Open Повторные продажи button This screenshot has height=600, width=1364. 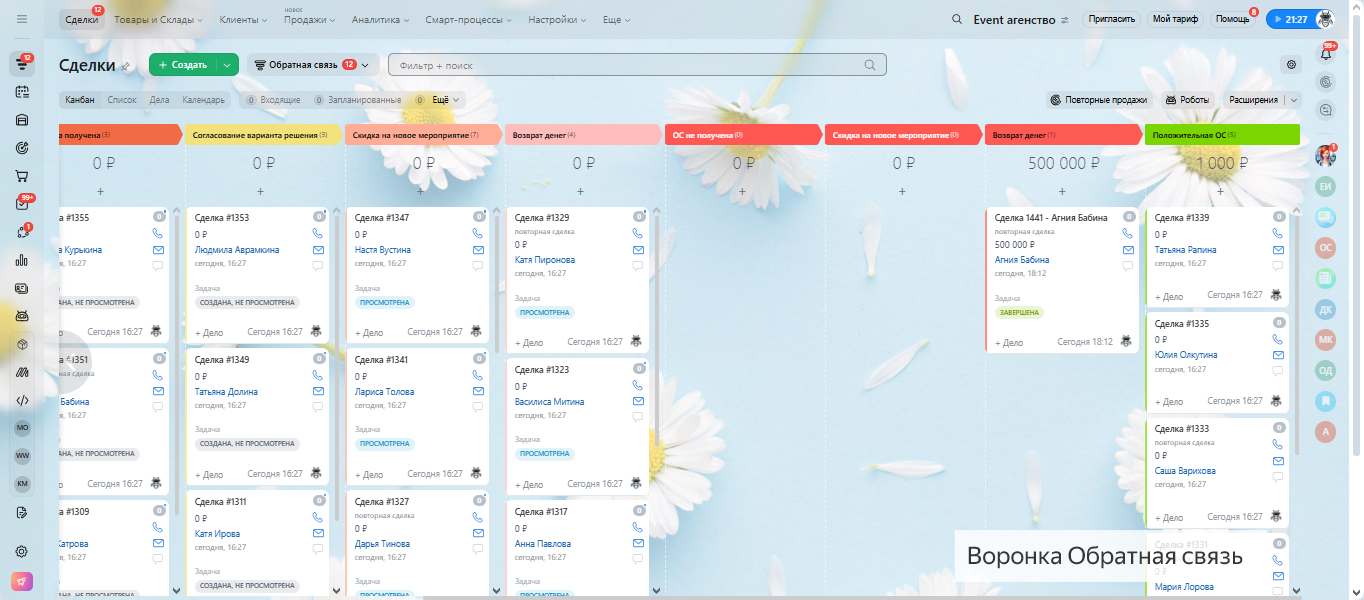tap(1099, 100)
